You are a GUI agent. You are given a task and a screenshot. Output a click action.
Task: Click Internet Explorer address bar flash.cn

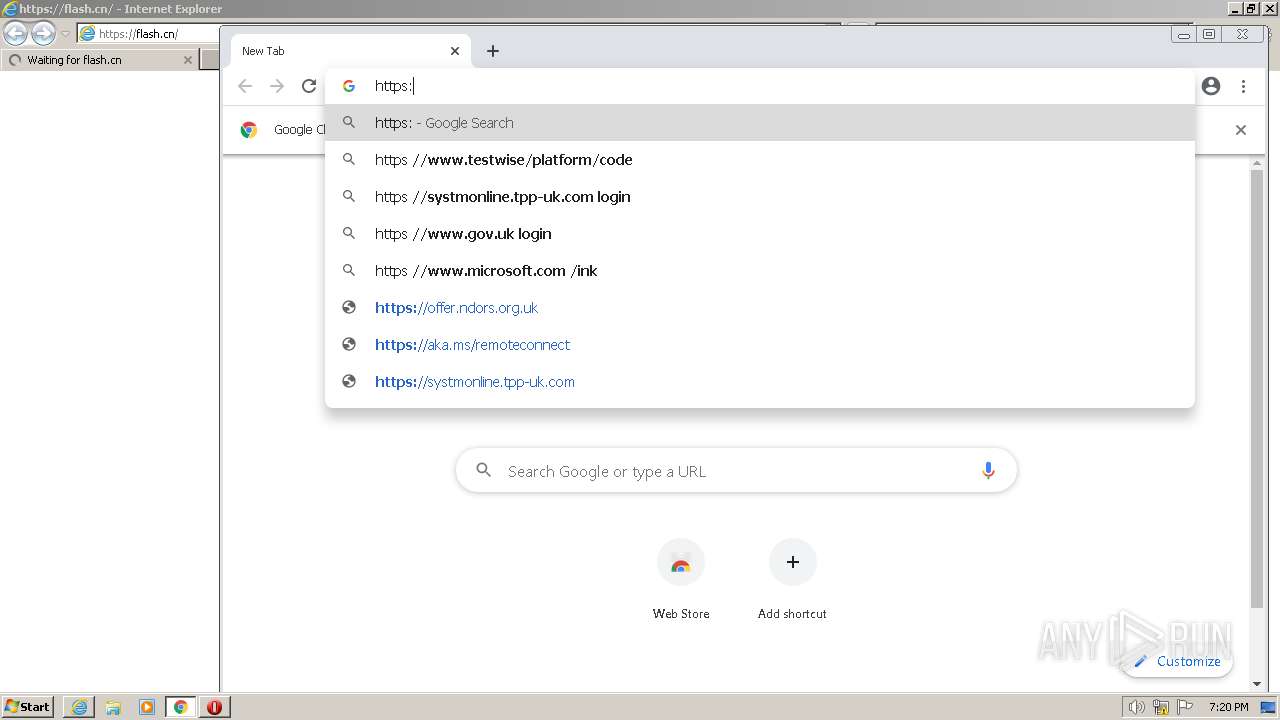pos(150,33)
